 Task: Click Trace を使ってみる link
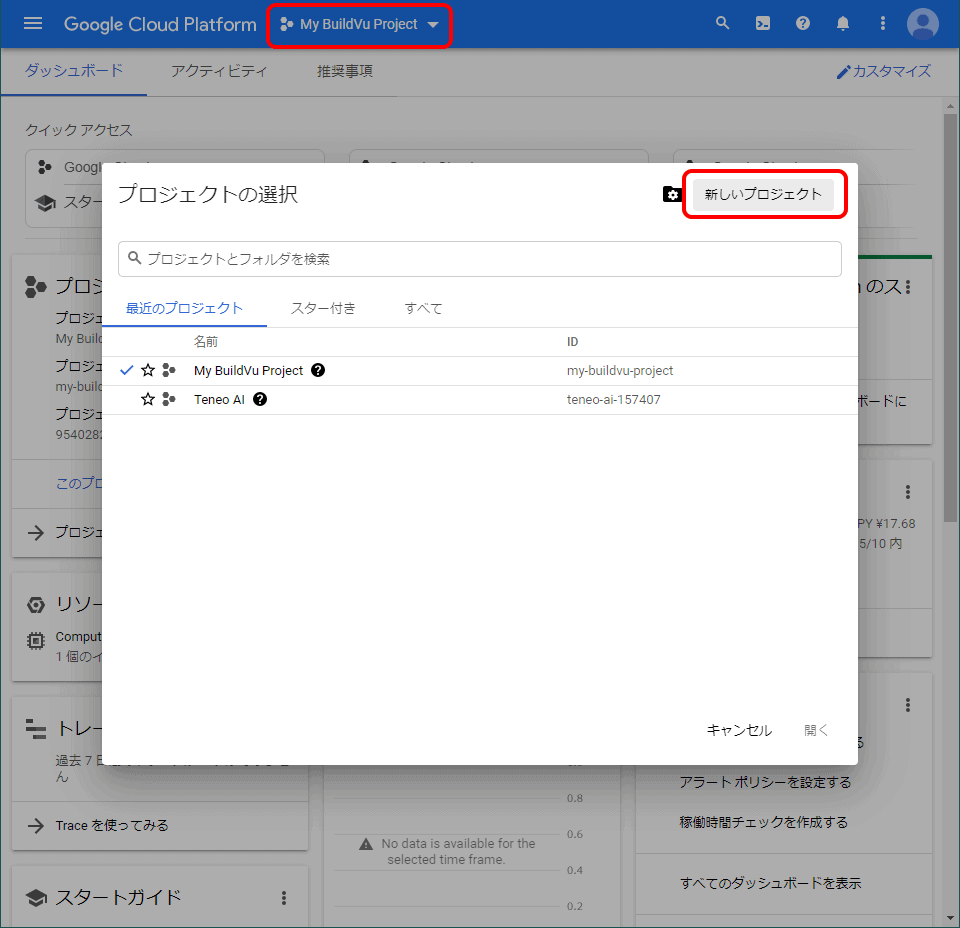pyautogui.click(x=112, y=826)
